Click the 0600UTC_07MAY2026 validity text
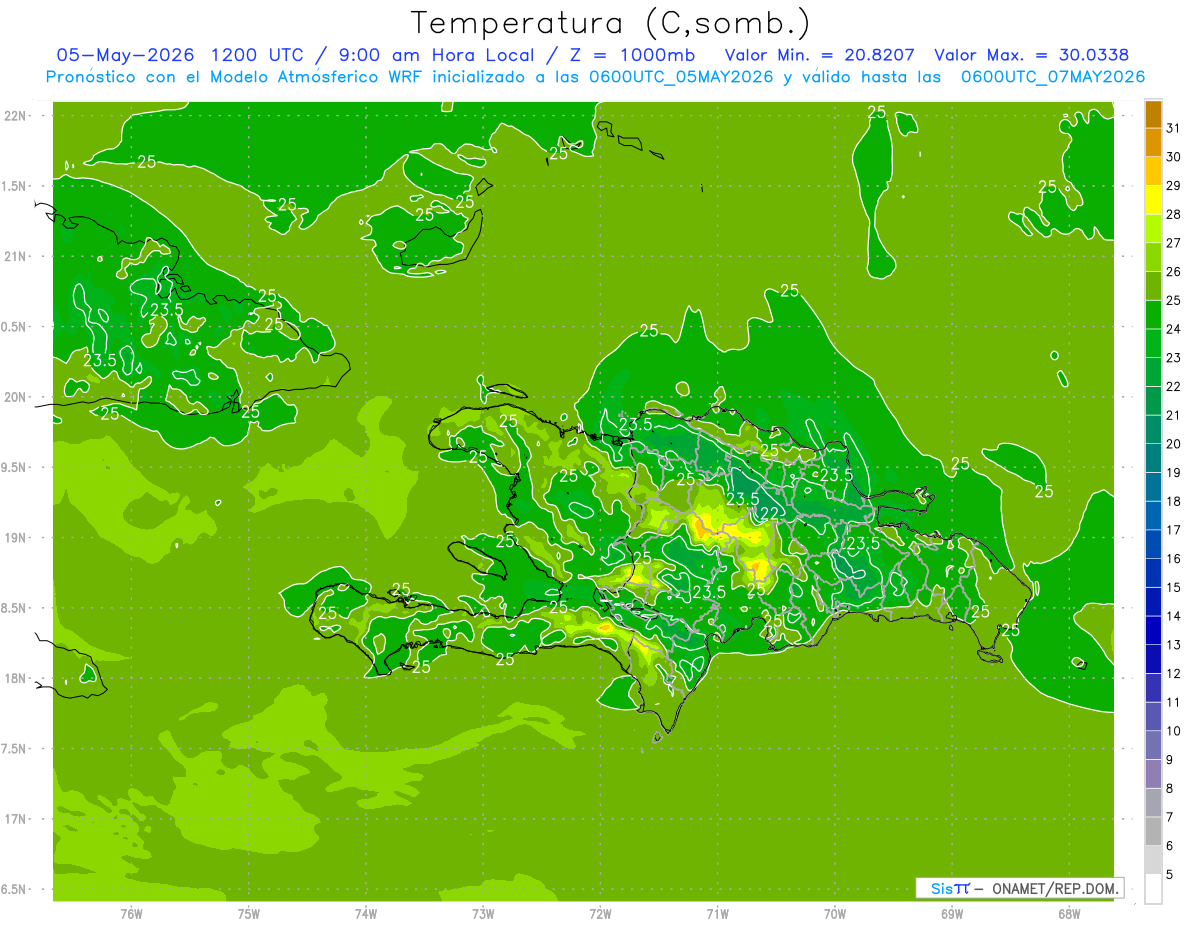The height and width of the screenshot is (927, 1200). pos(1053,77)
